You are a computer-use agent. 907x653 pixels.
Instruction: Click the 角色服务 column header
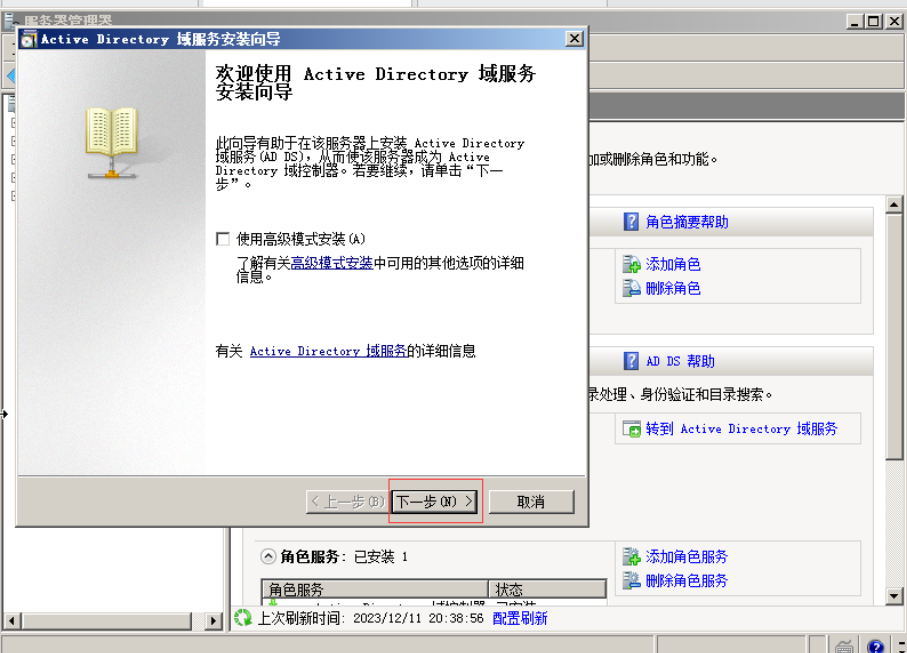tap(375, 589)
